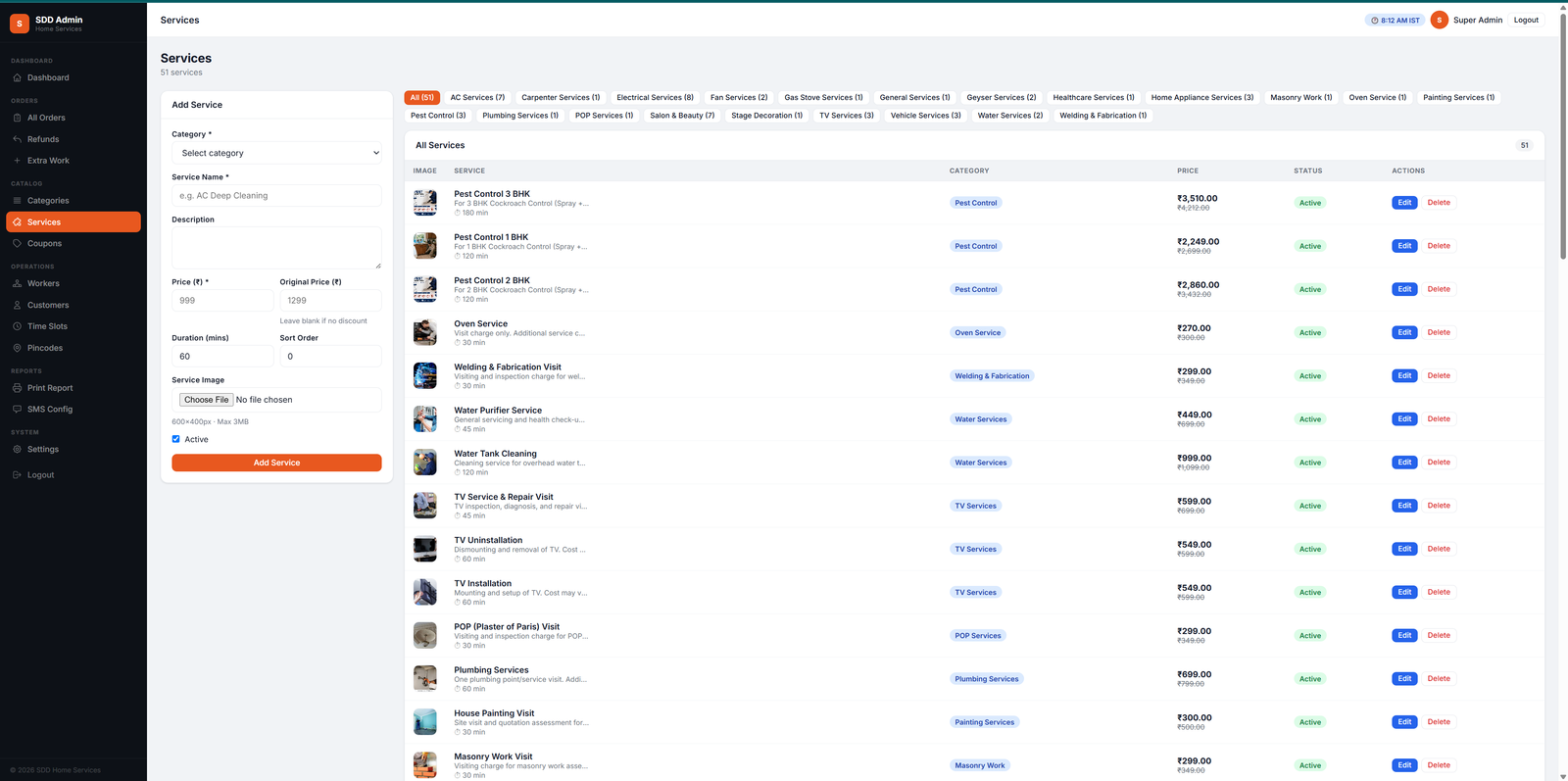The width and height of the screenshot is (1568, 781).
Task: Click the Painting Services category badge
Action: 985,722
